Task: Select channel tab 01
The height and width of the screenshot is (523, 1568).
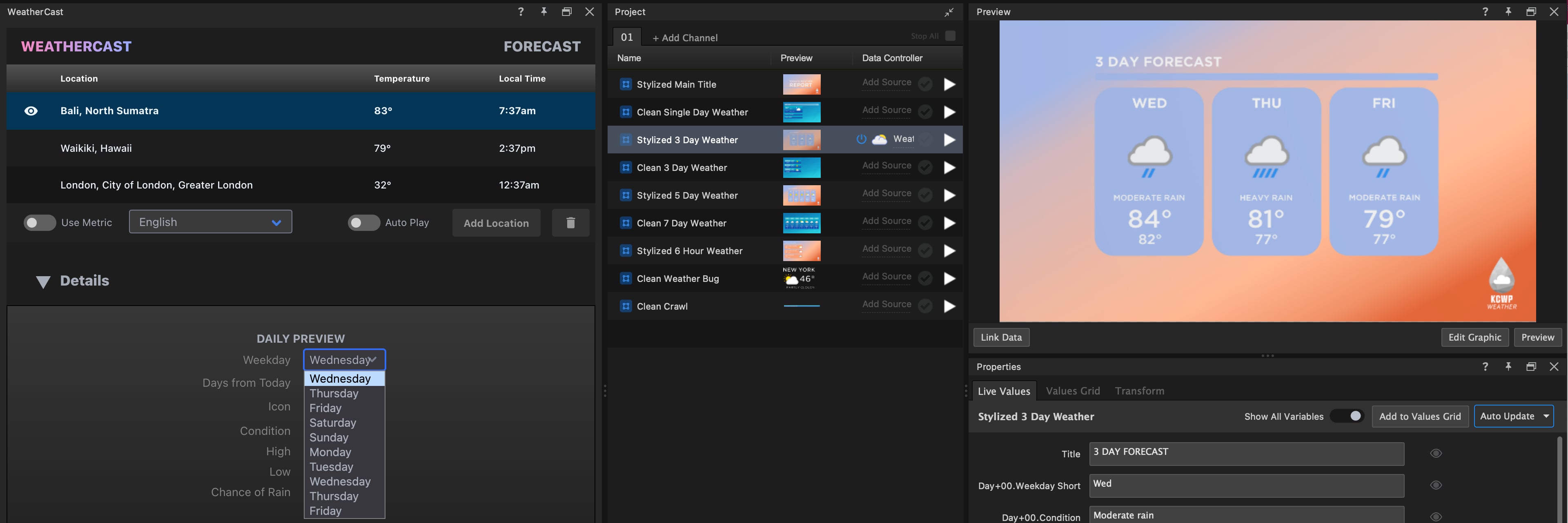Action: 627,37
